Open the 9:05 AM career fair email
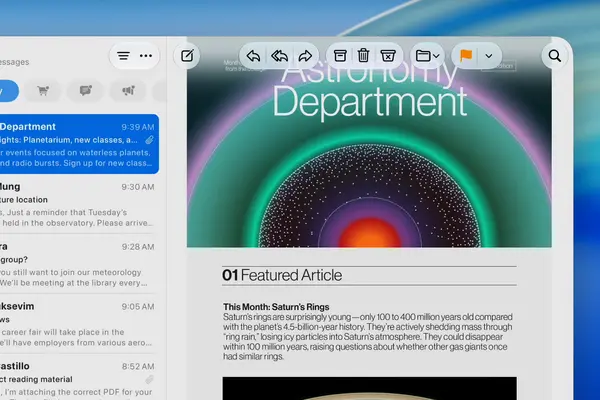The height and width of the screenshot is (400, 600). point(78,324)
